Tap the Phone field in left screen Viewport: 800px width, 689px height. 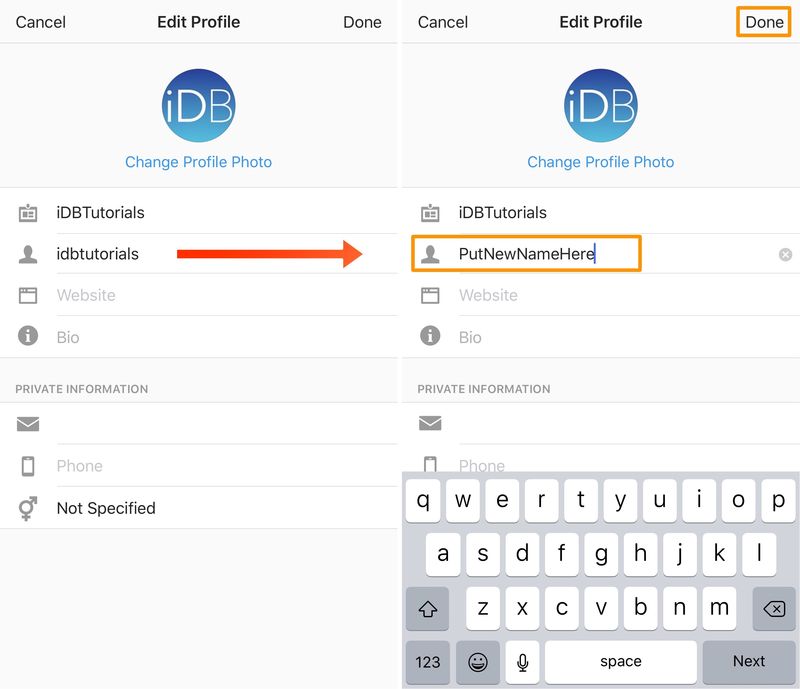[x=199, y=466]
